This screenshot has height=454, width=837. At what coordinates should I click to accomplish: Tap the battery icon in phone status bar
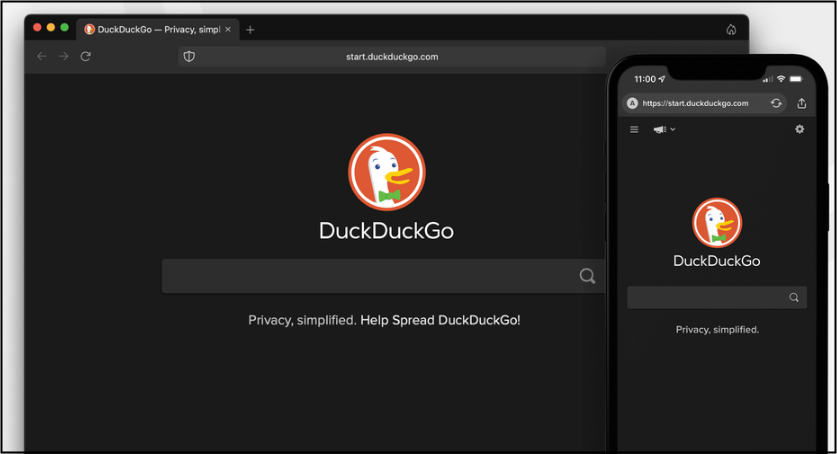(796, 79)
